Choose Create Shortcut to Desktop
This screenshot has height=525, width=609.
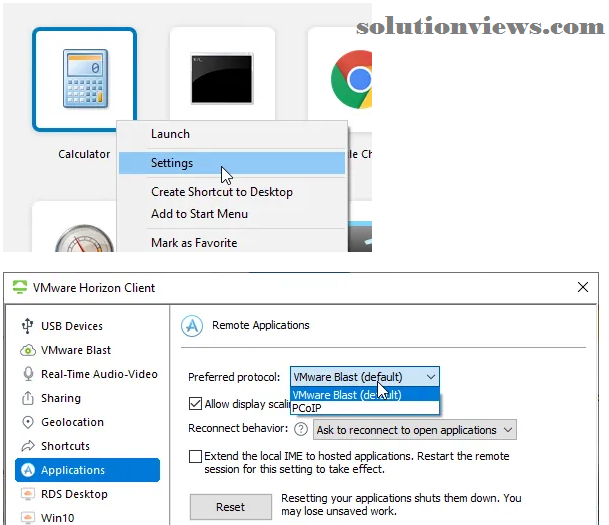pyautogui.click(x=232, y=192)
